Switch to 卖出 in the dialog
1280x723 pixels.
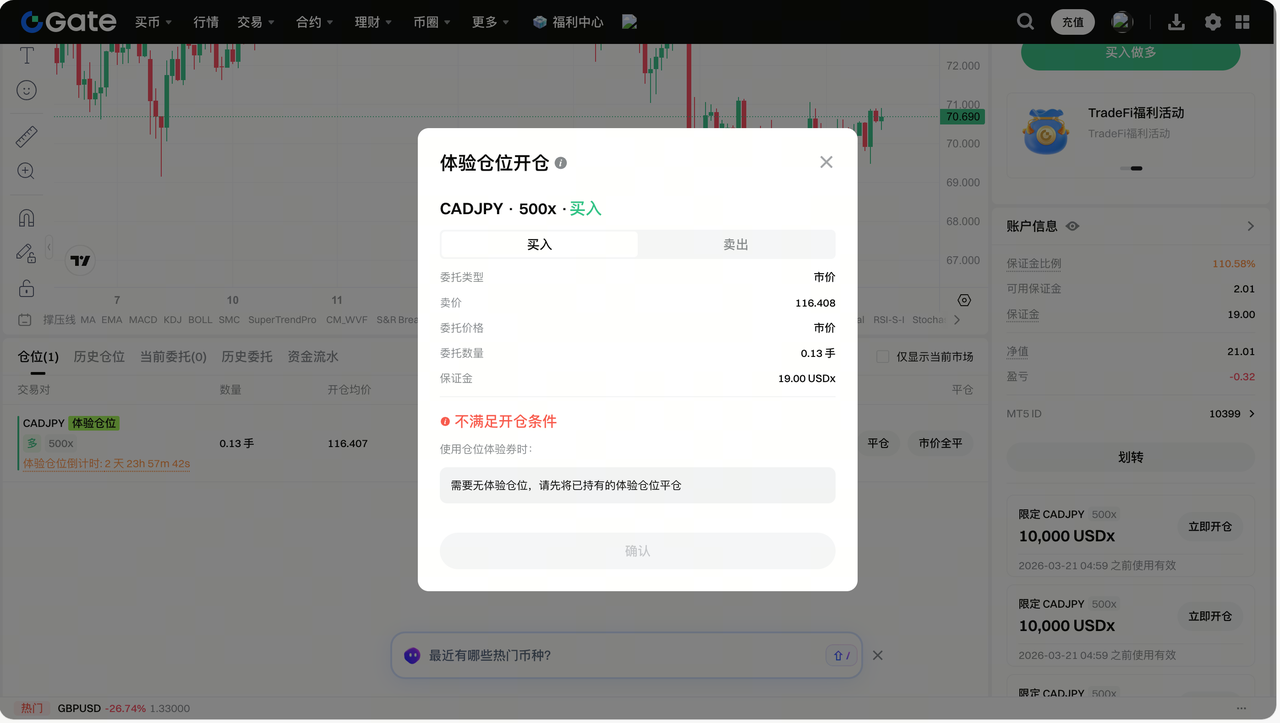coord(736,245)
